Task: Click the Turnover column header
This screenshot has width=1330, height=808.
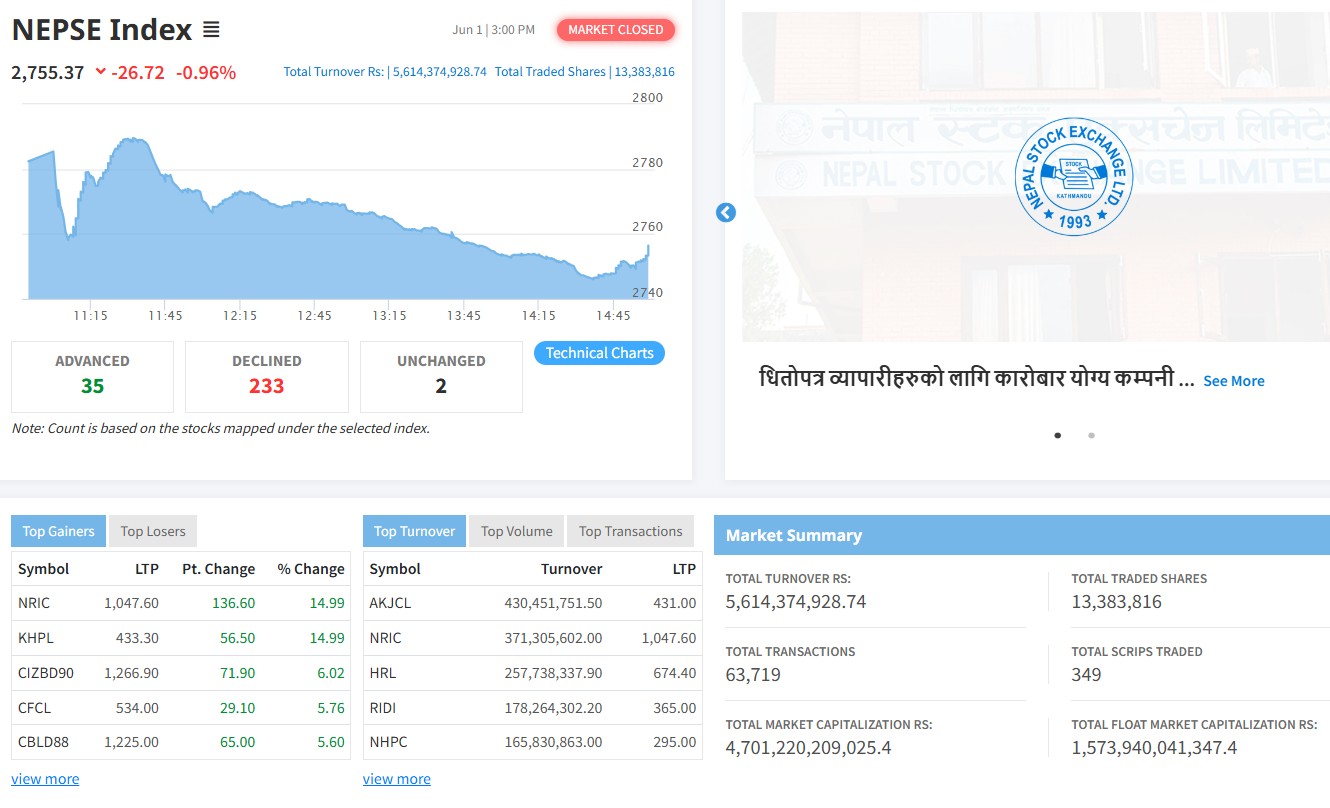Action: click(572, 569)
